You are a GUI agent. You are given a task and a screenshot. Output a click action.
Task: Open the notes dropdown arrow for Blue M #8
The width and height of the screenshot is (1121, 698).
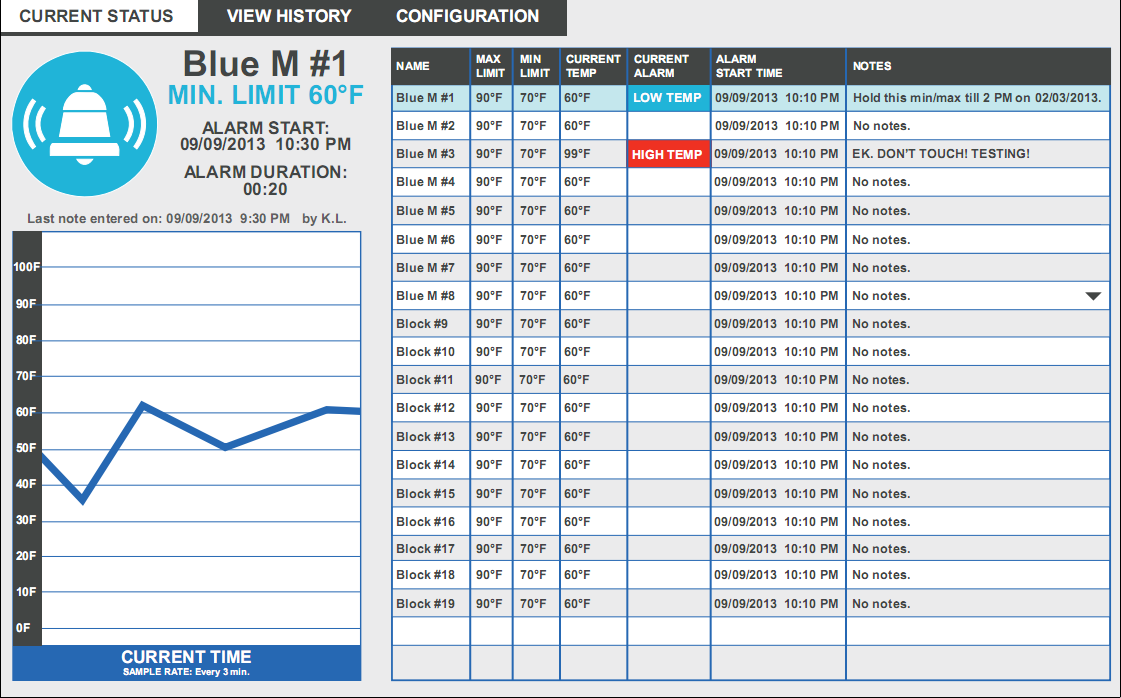click(1092, 296)
